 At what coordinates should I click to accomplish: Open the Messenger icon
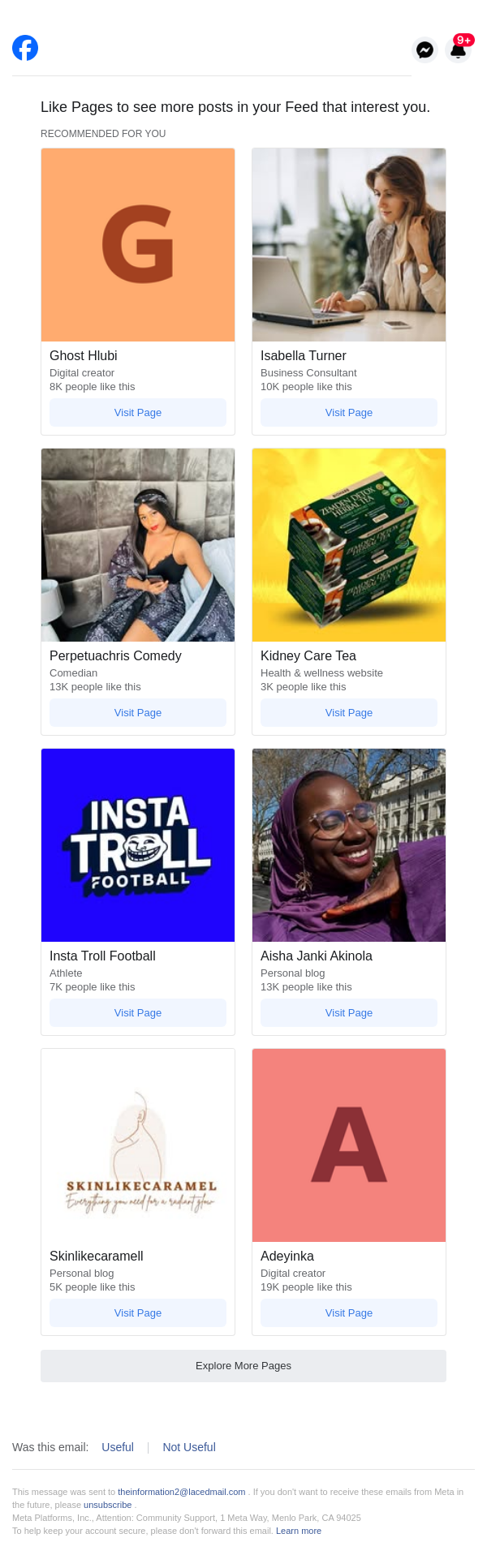click(425, 50)
